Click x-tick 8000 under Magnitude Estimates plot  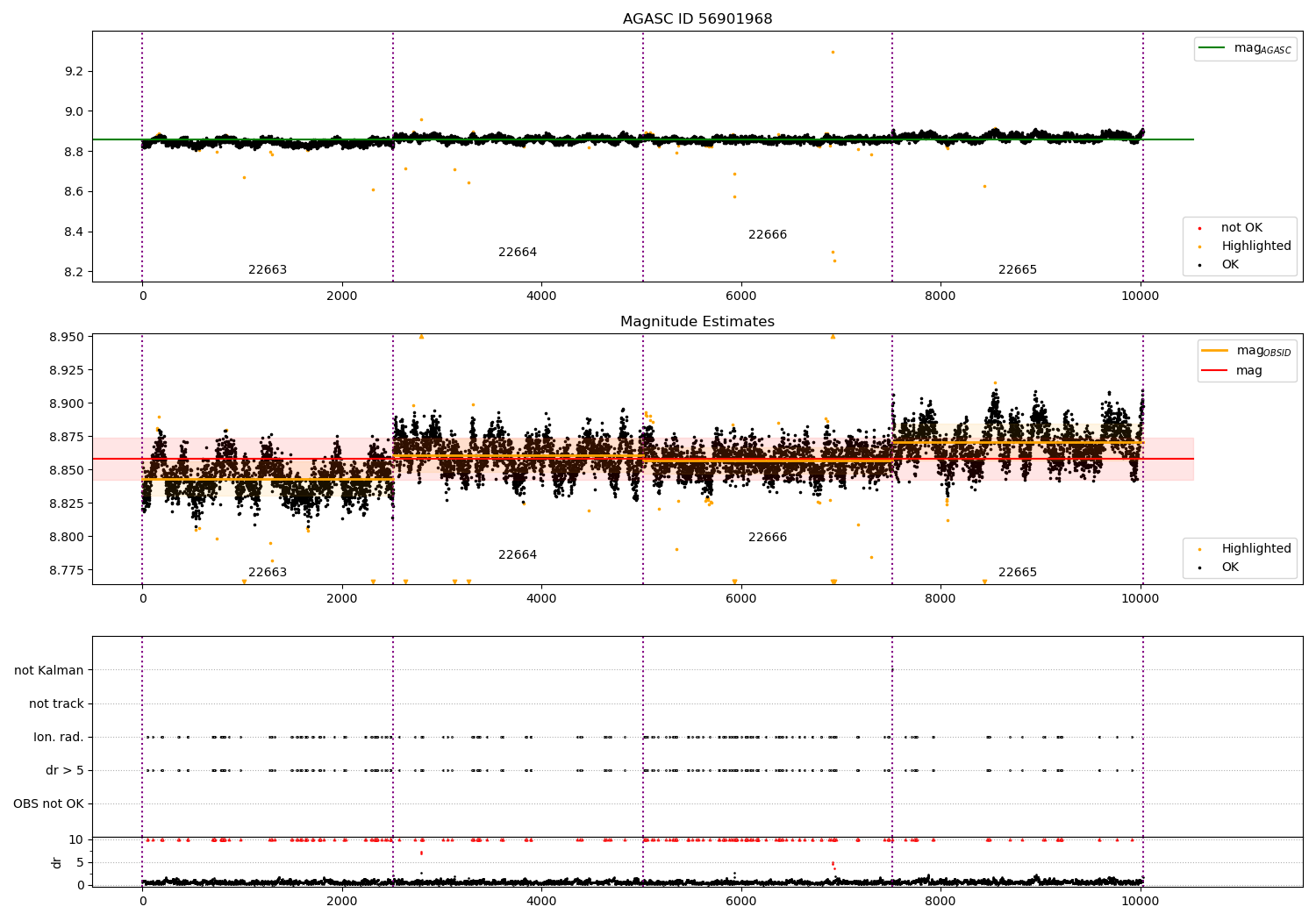coord(941,599)
